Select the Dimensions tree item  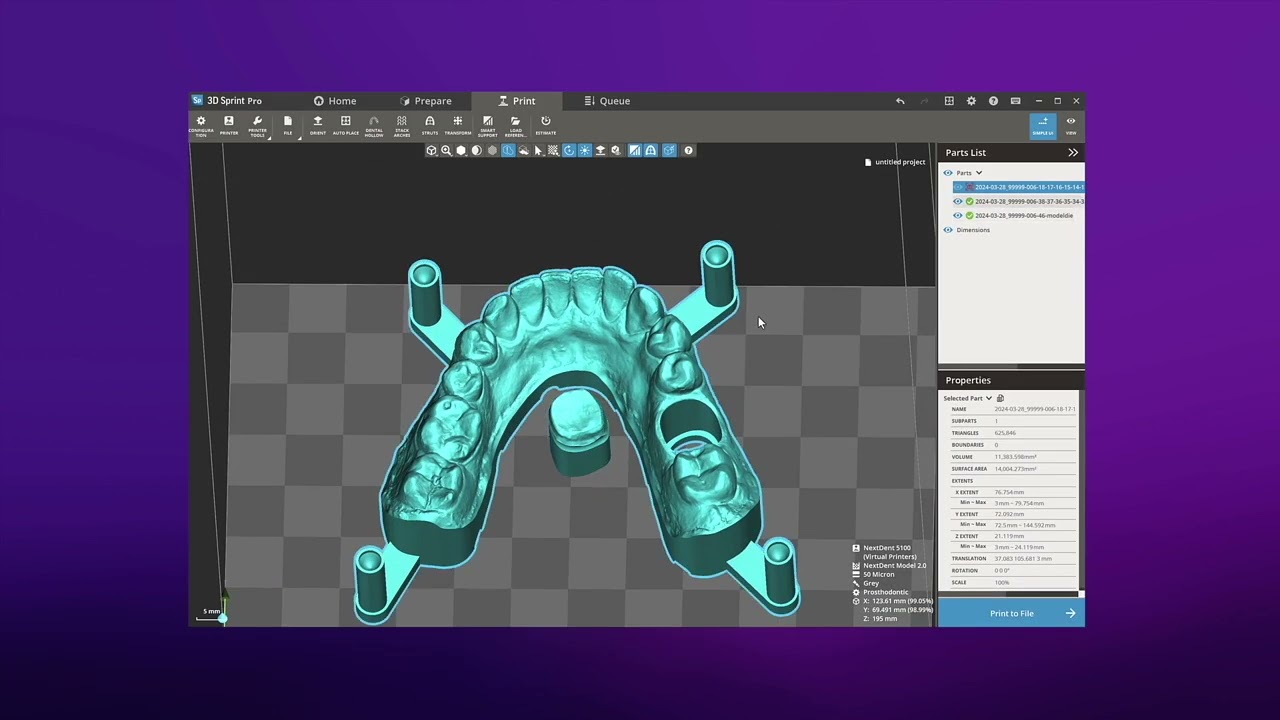pos(973,230)
